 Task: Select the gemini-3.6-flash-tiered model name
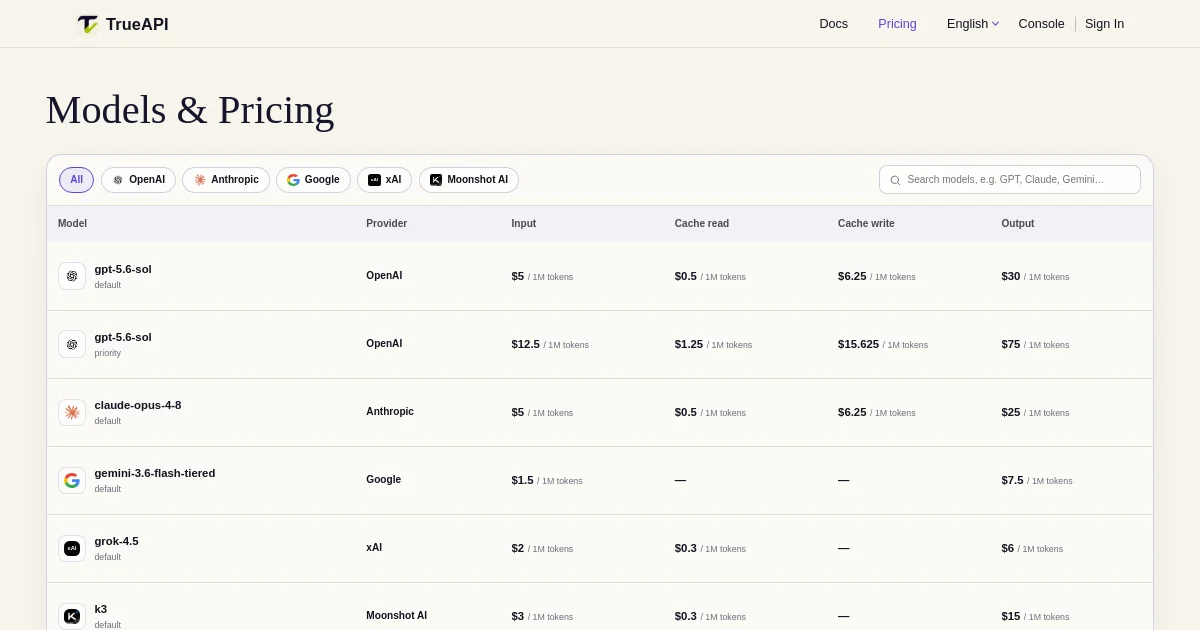pyautogui.click(x=155, y=473)
